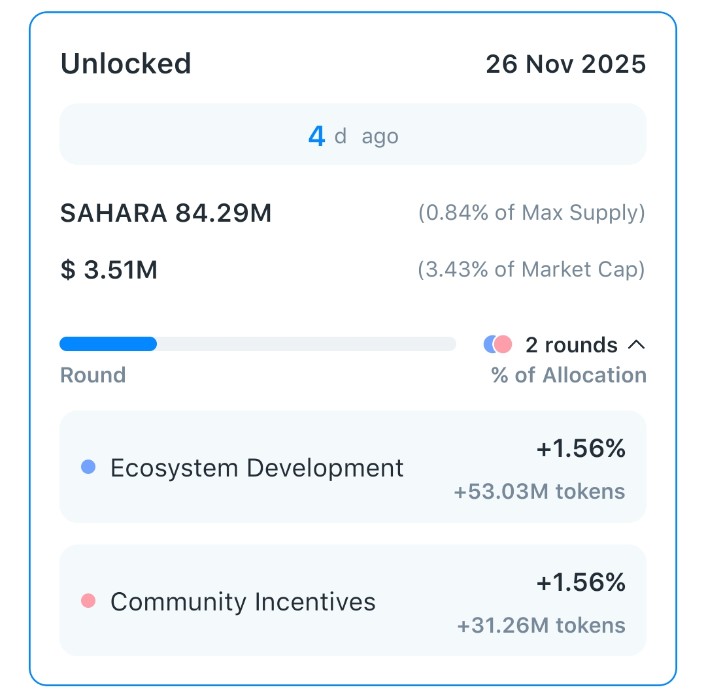Image resolution: width=706 pixels, height=690 pixels.
Task: Click the "$ 3.51M" value
Action: pyautogui.click(x=109, y=270)
